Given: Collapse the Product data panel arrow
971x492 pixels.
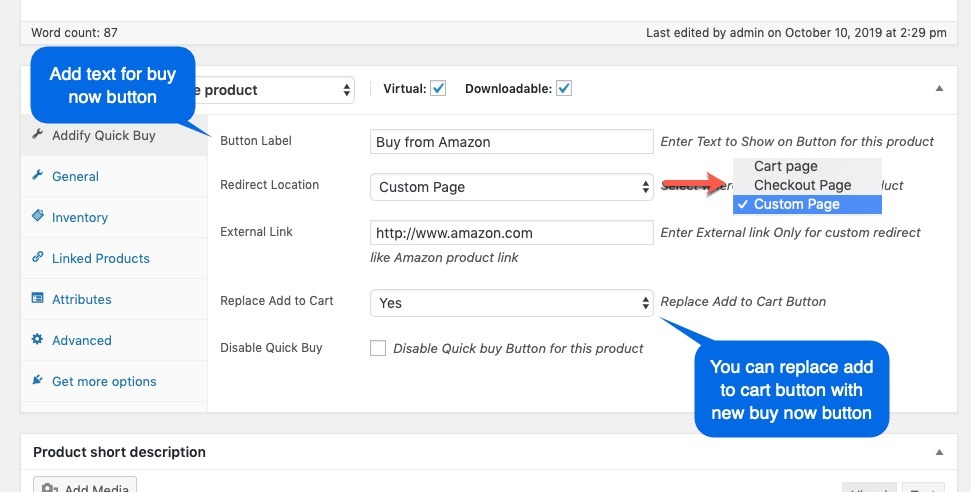Looking at the screenshot, I should [939, 89].
